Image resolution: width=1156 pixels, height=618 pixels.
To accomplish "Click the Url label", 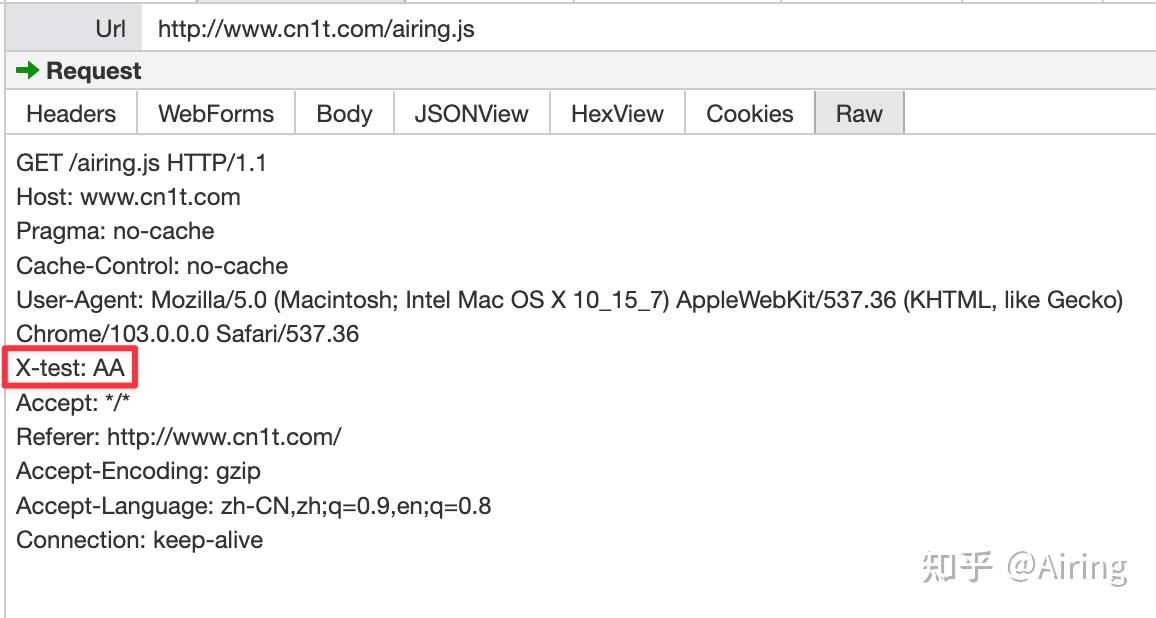I will tap(110, 29).
